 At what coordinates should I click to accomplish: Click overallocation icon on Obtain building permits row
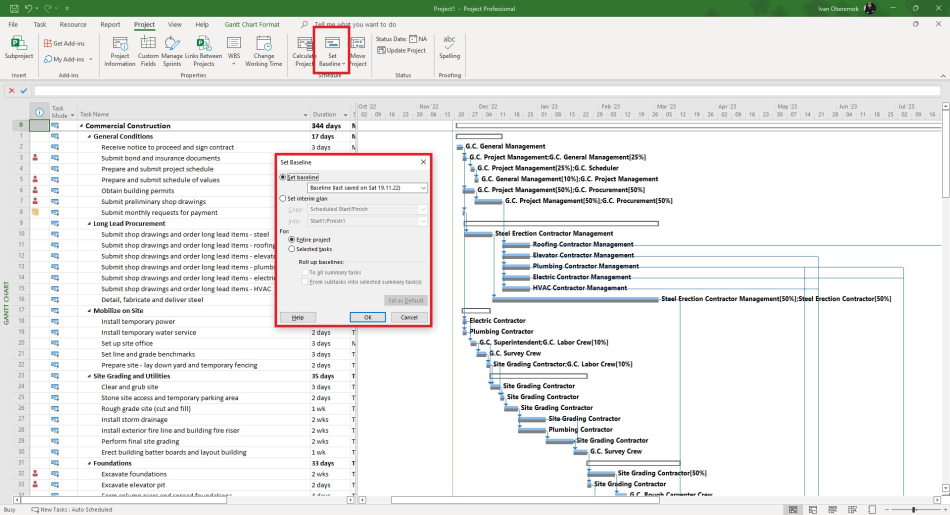tap(35, 190)
